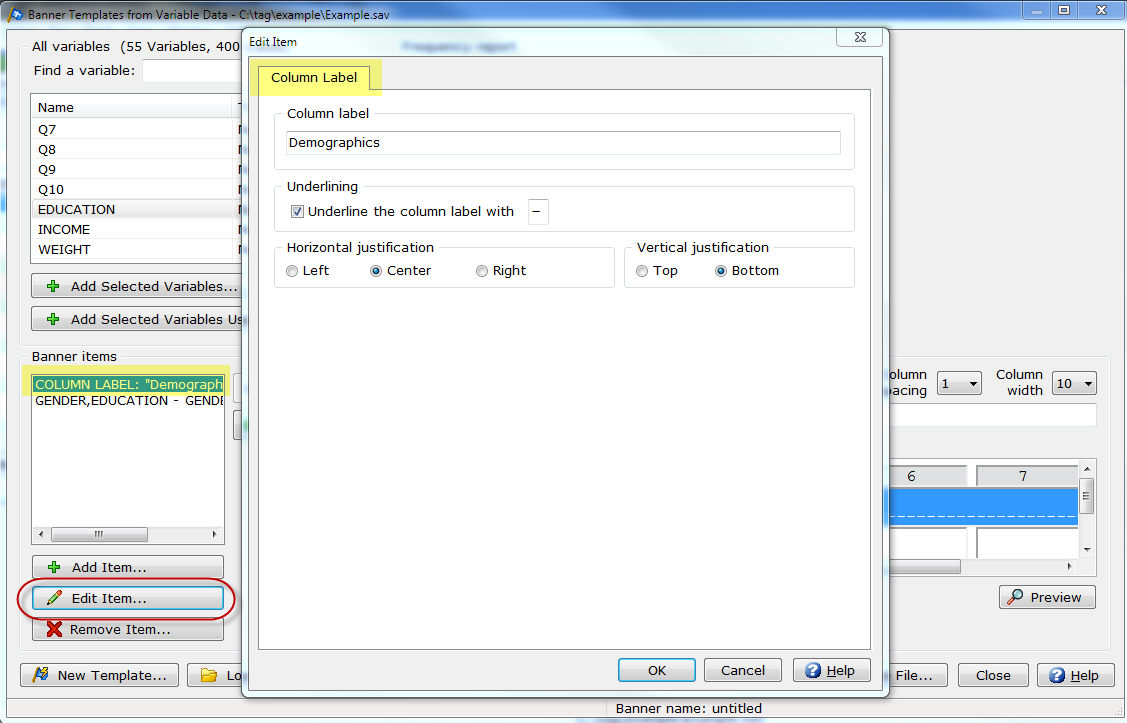Toggle Underline the column label checkbox
Viewport: 1127px width, 723px height.
click(297, 211)
